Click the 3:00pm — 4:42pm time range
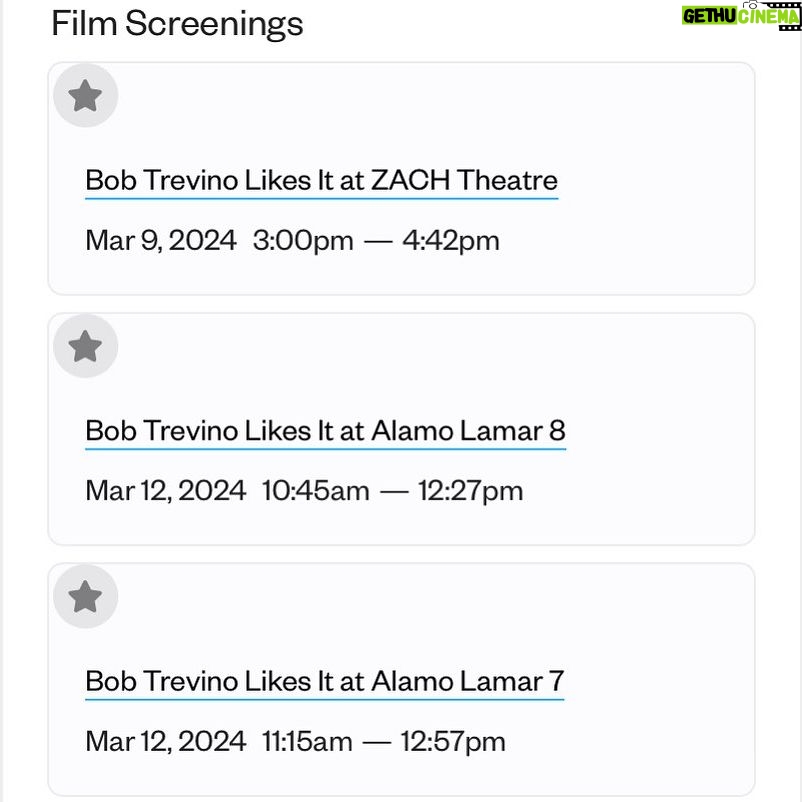The height and width of the screenshot is (802, 802). [376, 241]
